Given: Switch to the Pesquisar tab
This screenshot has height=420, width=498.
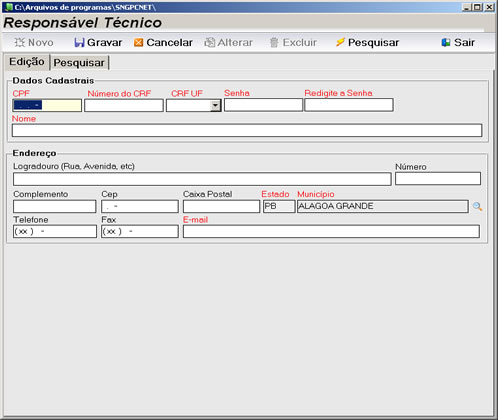Looking at the screenshot, I should coord(79,63).
